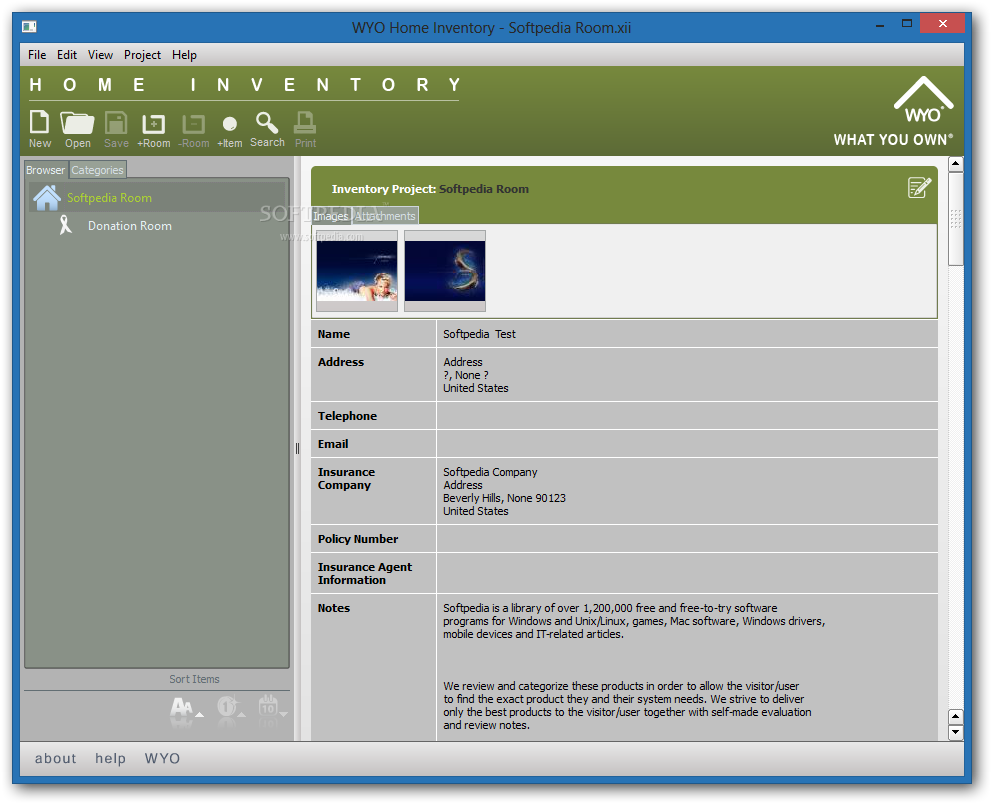Click the Save toolbar icon
Viewport: 992px width, 804px height.
click(116, 129)
